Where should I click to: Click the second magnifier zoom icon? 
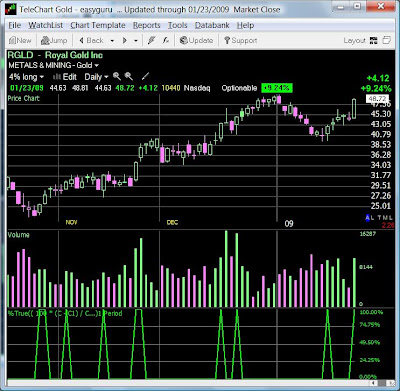129,77
